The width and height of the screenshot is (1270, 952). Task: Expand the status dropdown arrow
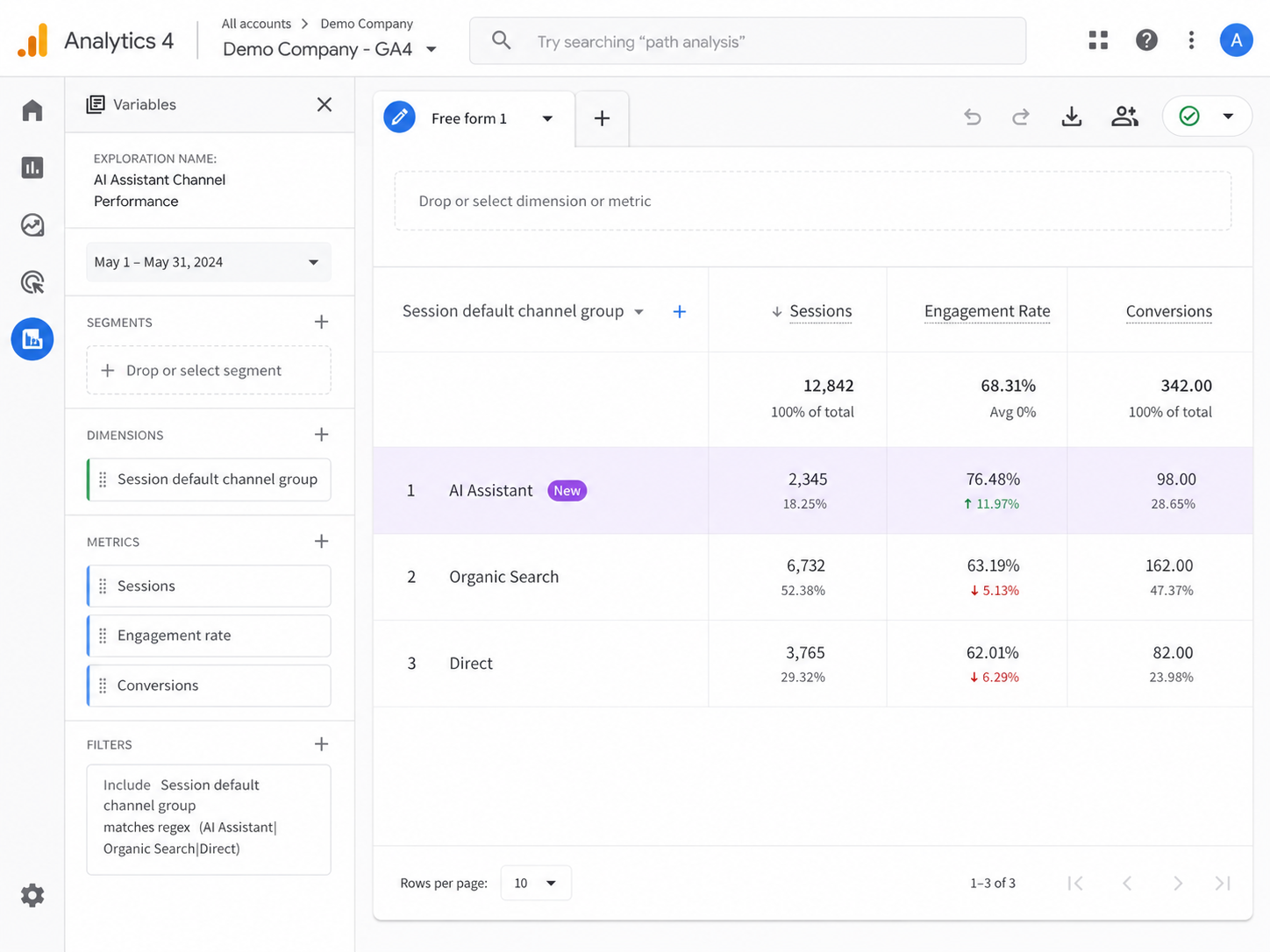pyautogui.click(x=1228, y=117)
